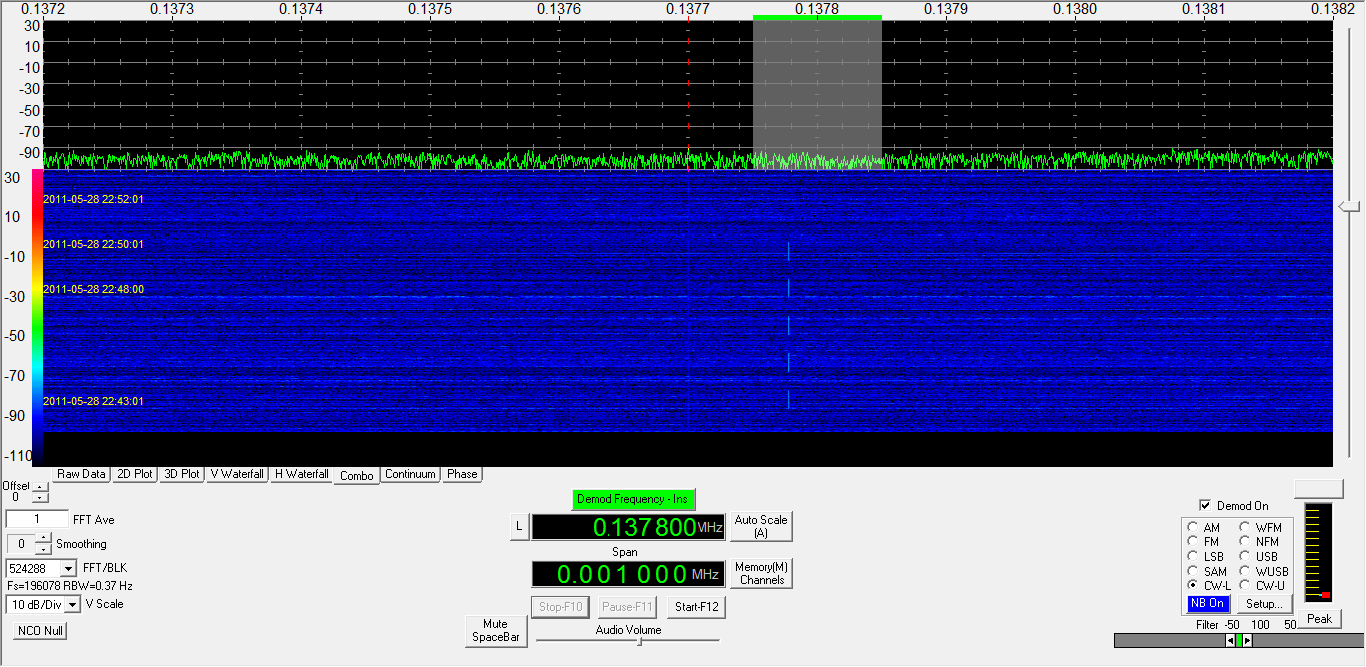Screen dimensions: 1366x667
Task: Click the Start-F12 button
Action: (696, 606)
